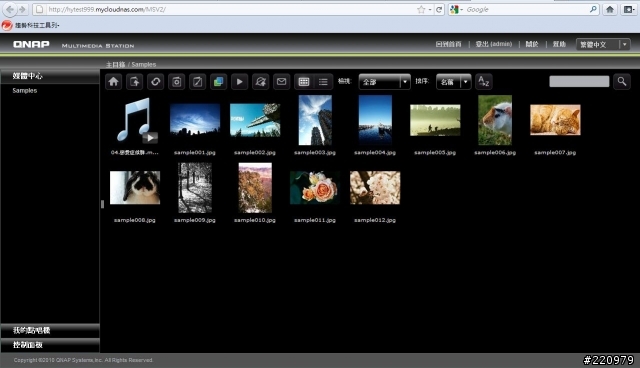Reload the page with the browser refresh icon
The width and height of the screenshot is (640, 368).
point(439,9)
